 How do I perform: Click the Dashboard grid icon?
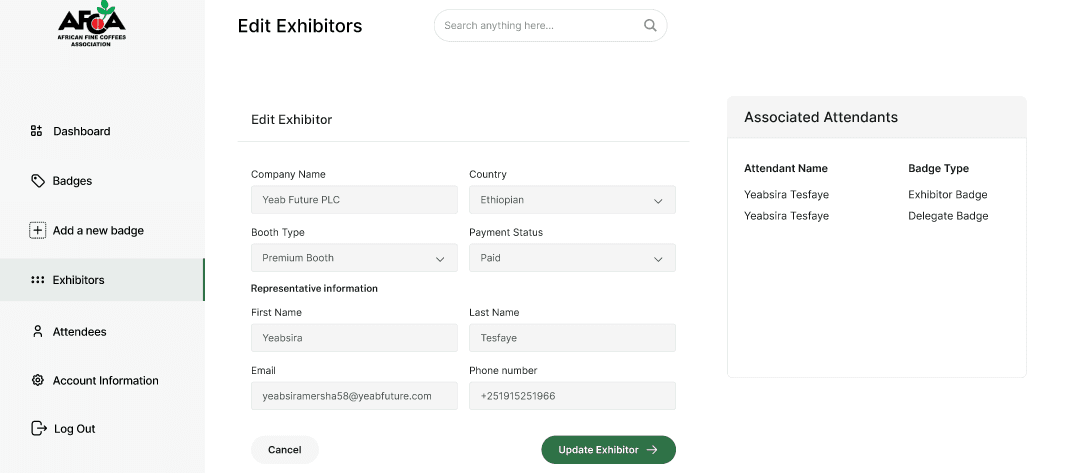pos(36,131)
